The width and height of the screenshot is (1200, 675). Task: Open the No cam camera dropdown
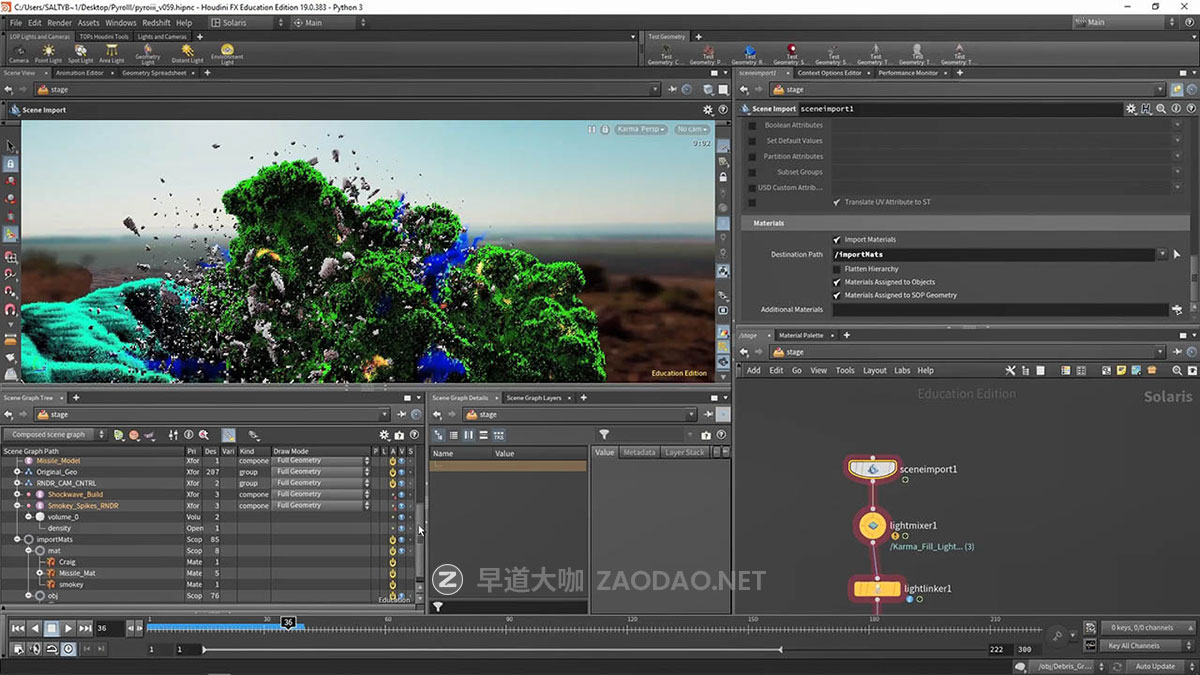click(691, 129)
